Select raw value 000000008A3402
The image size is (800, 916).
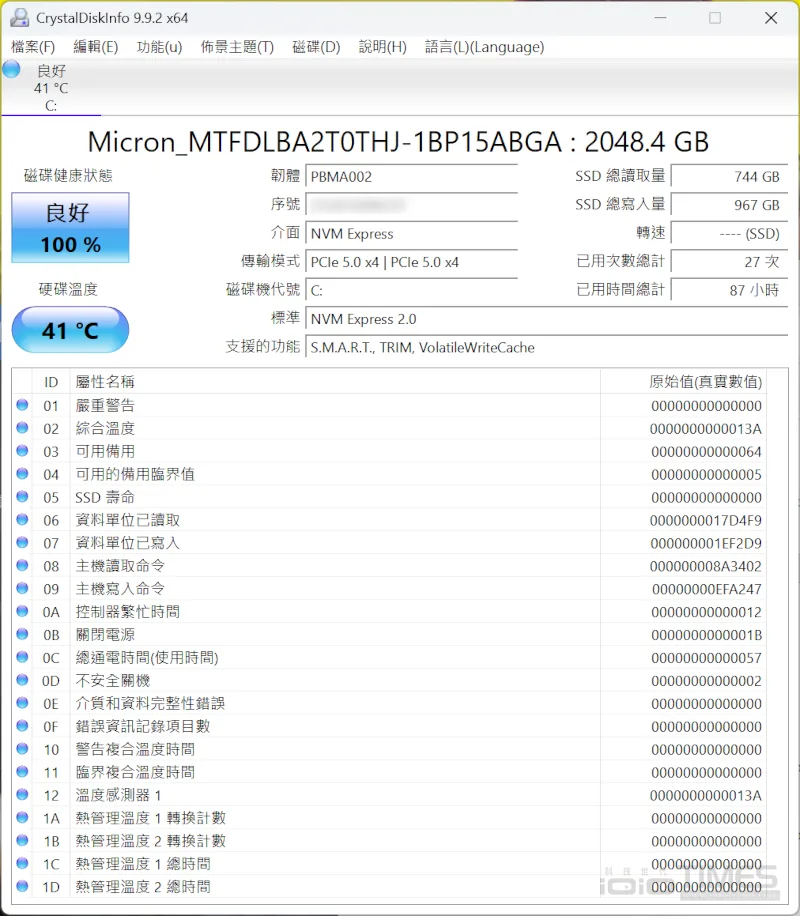click(706, 566)
